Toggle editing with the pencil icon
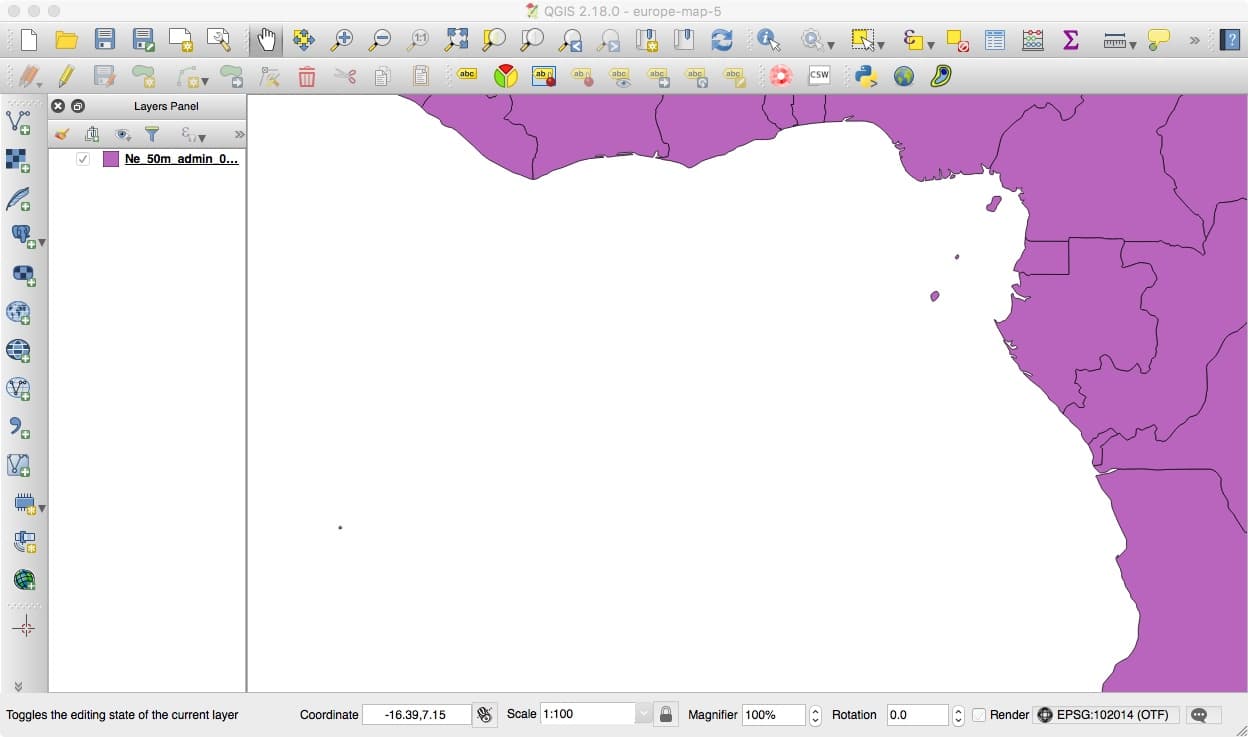 coord(65,75)
